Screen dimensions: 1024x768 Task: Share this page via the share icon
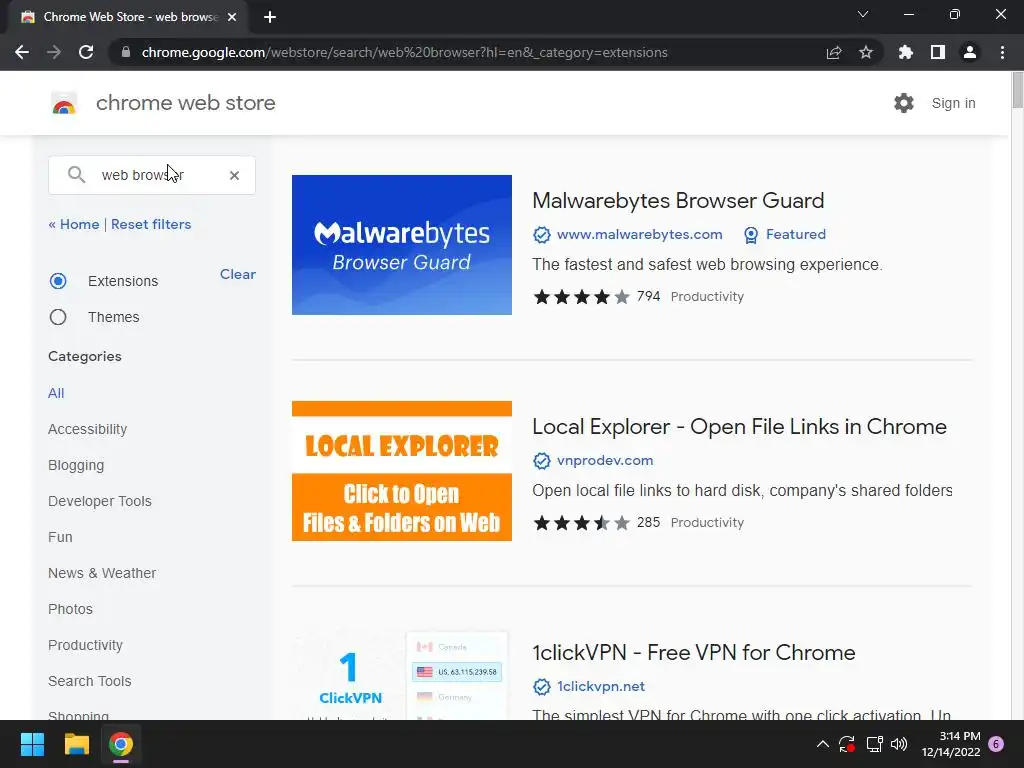834,52
